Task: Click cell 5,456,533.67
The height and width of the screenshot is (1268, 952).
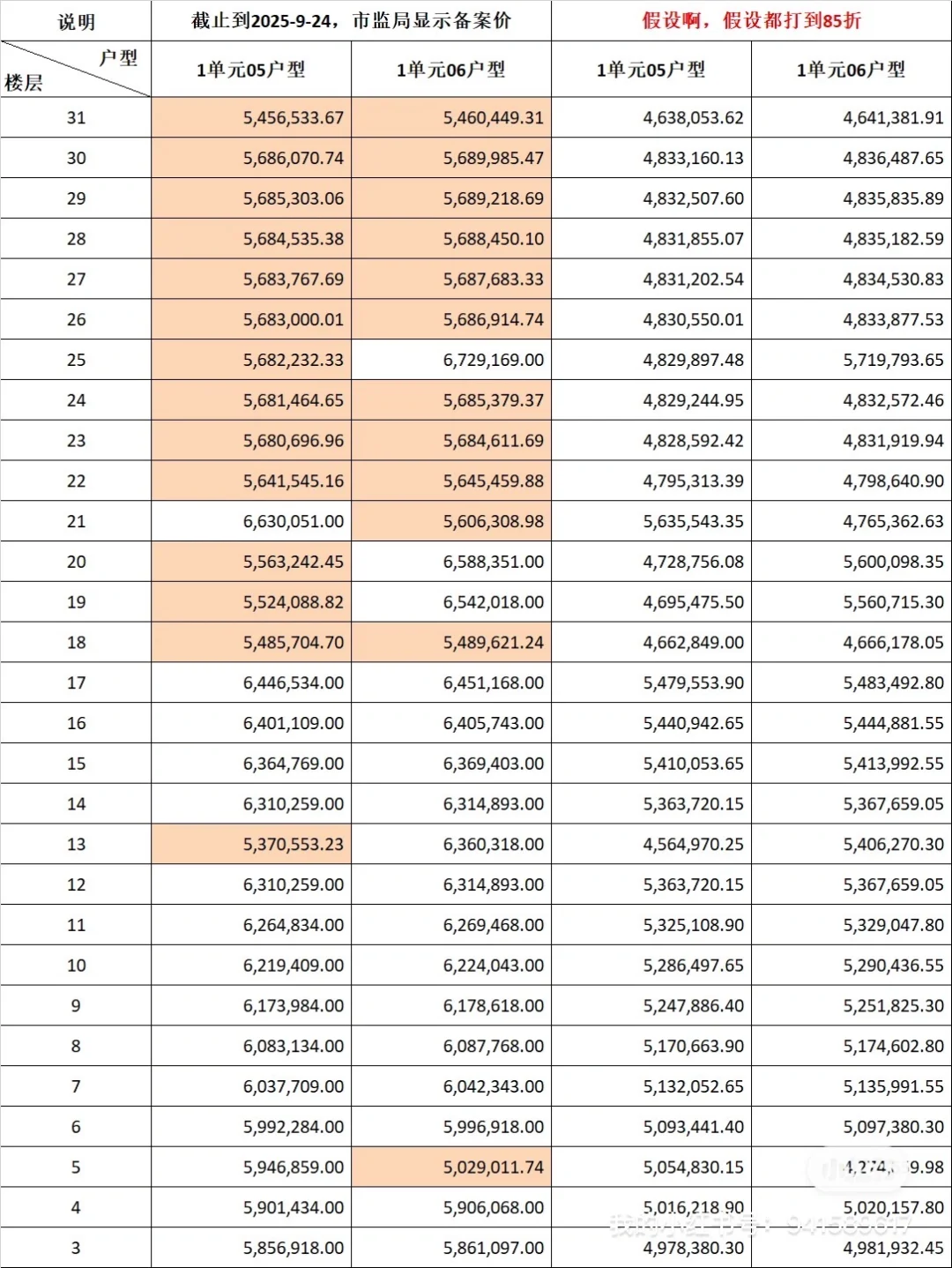Action: 251,117
